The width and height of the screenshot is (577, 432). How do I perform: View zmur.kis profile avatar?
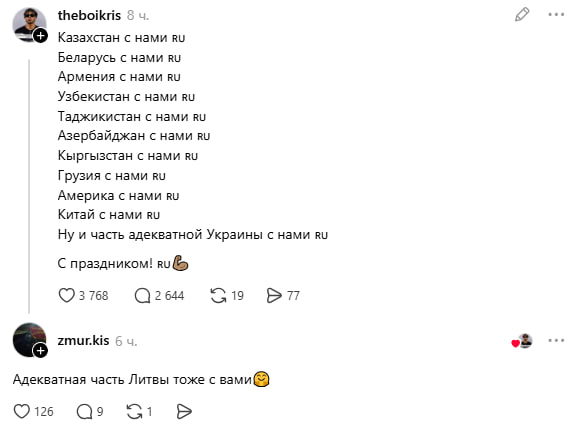click(29, 340)
